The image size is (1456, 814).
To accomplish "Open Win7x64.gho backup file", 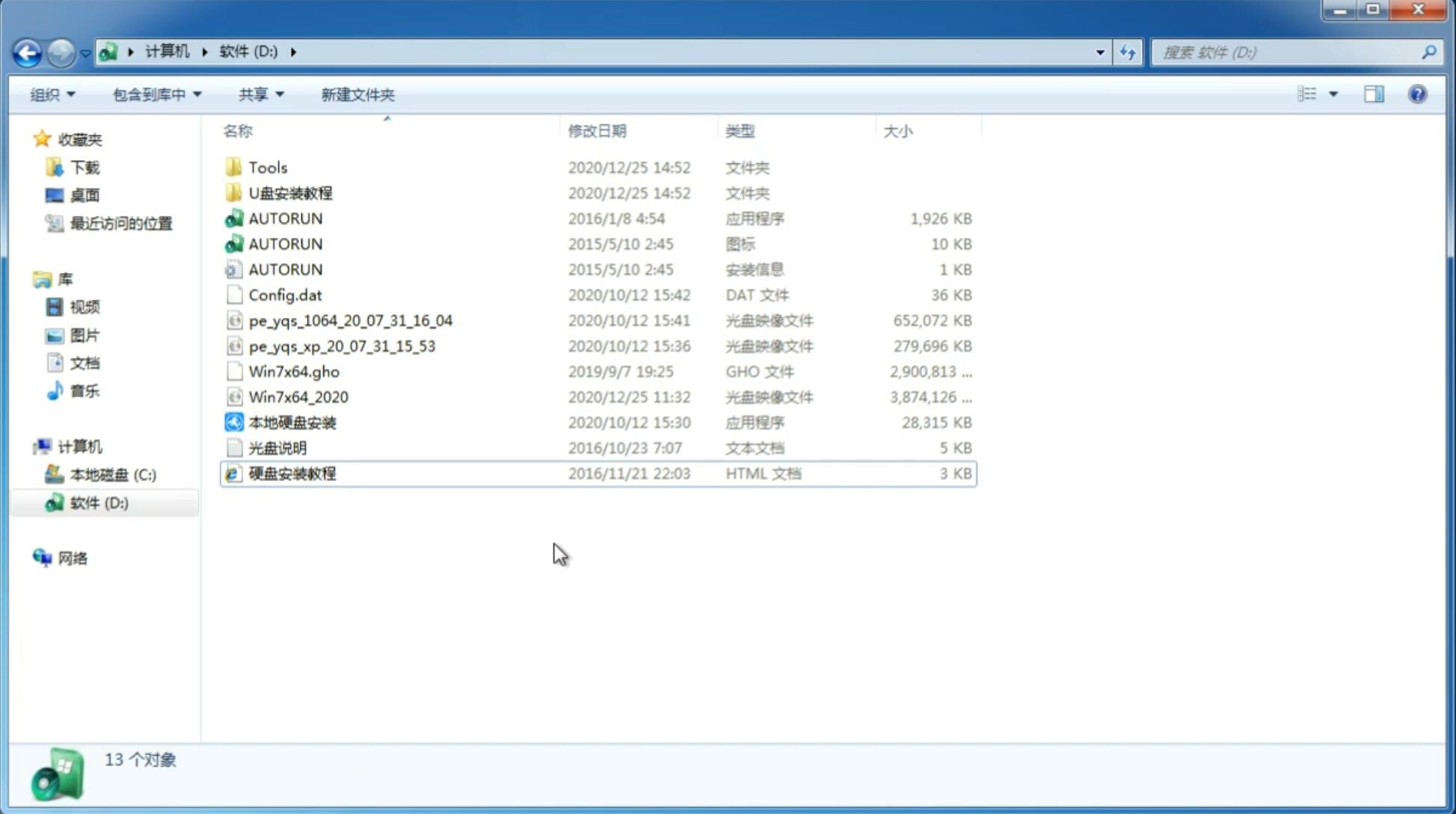I will click(x=294, y=371).
